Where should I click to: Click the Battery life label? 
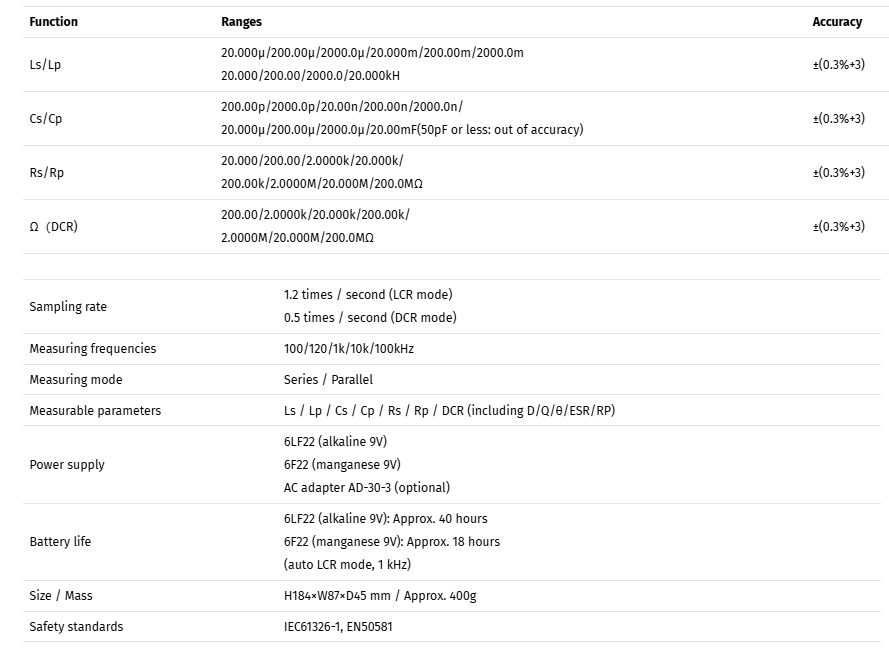pos(60,541)
